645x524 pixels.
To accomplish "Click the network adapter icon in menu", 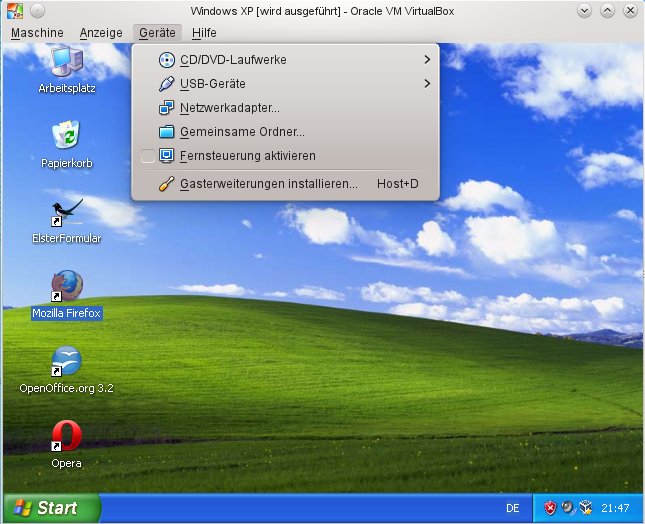I will coord(167,108).
